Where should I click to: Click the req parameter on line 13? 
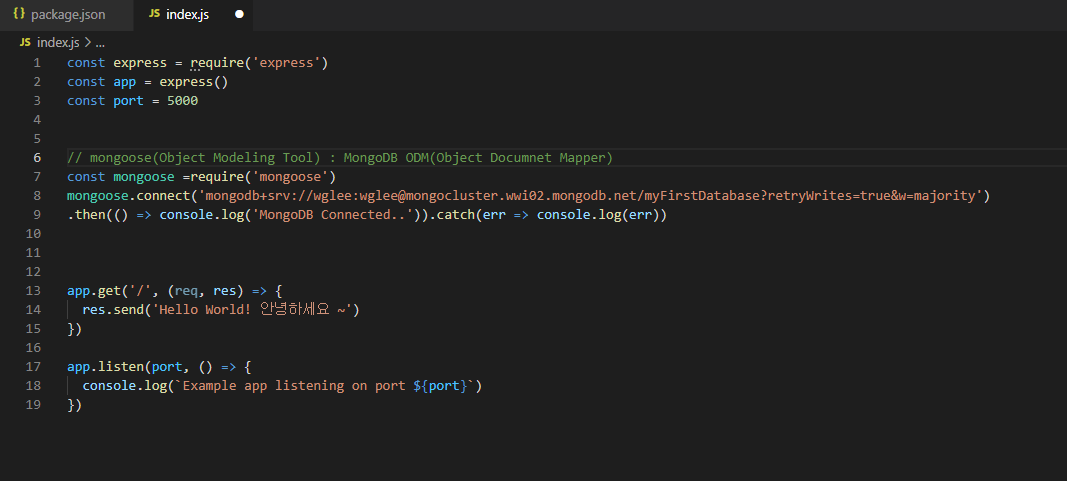pyautogui.click(x=186, y=291)
